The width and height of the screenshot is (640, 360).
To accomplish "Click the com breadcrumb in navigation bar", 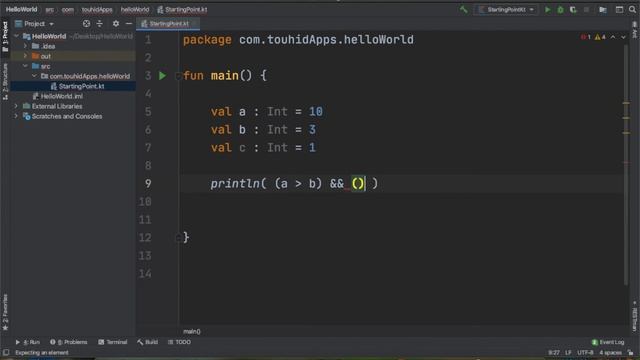I will coord(68,9).
